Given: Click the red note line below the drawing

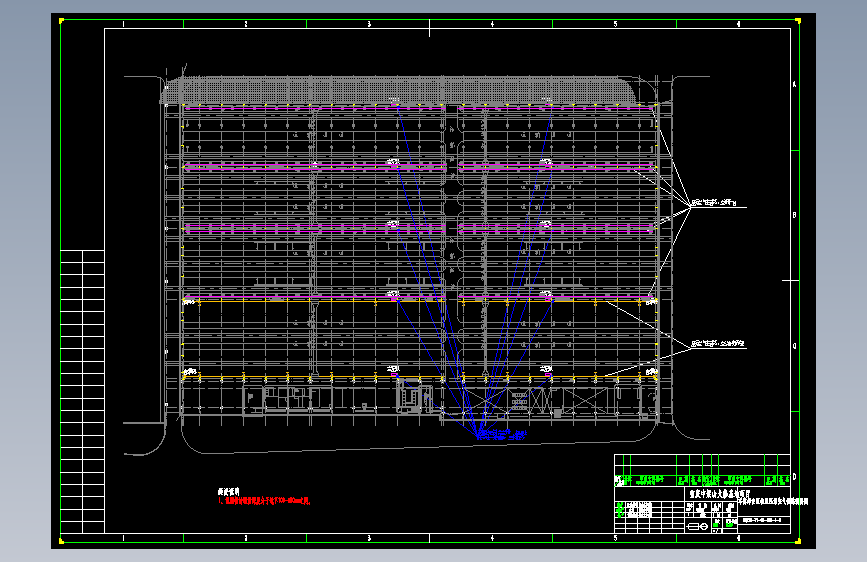Looking at the screenshot, I should coord(264,501).
